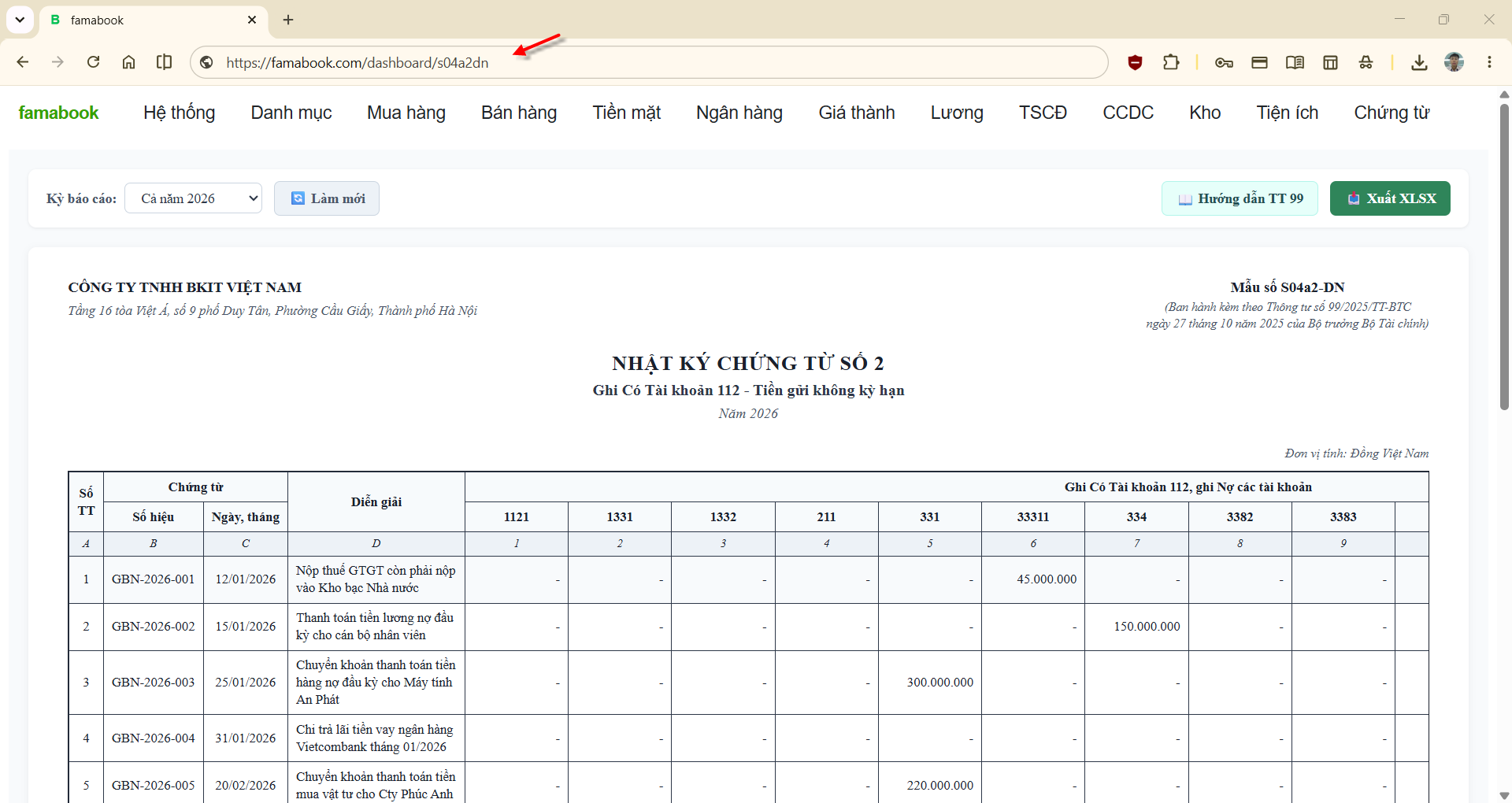Open the browser three-dot menu
The image size is (1512, 803).
pyautogui.click(x=1489, y=62)
